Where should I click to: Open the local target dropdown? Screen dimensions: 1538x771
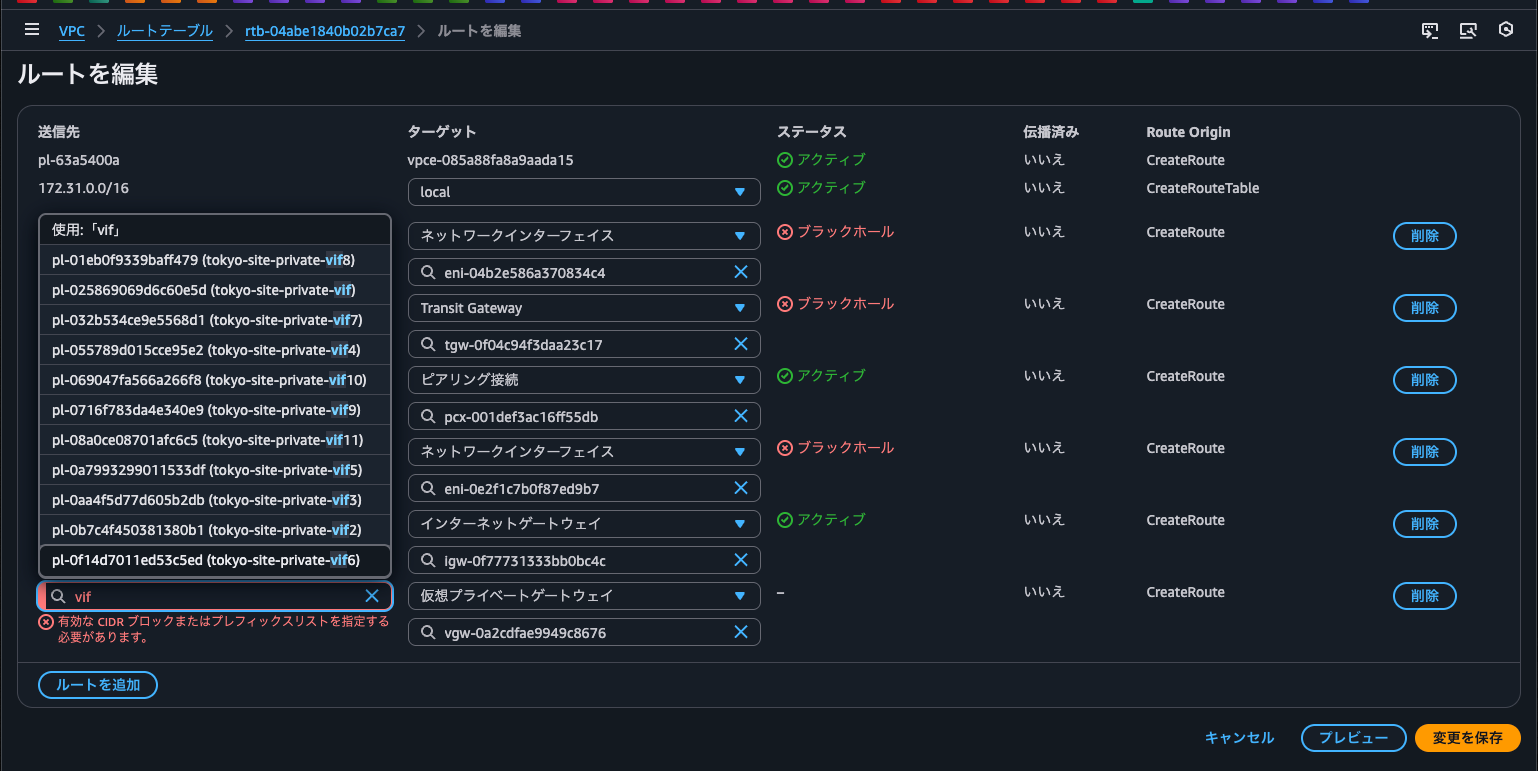584,191
